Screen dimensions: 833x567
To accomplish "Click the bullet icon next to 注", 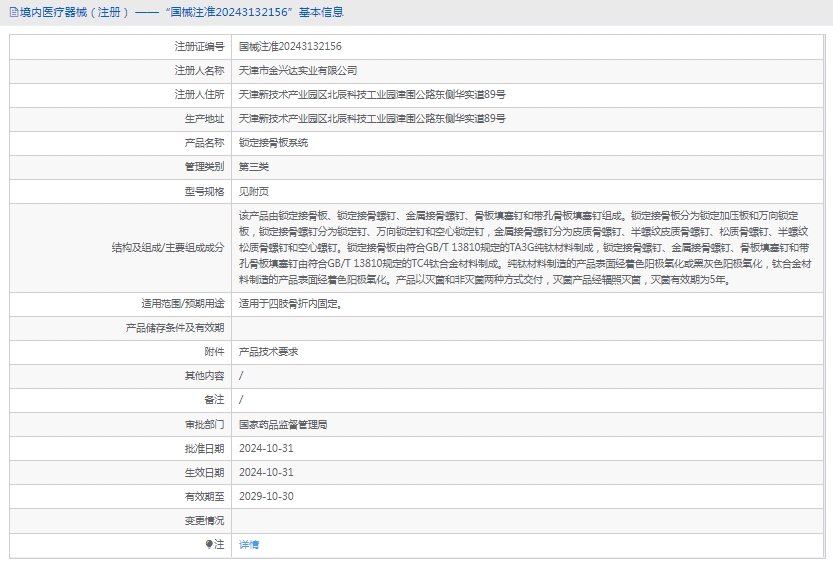I will point(209,545).
